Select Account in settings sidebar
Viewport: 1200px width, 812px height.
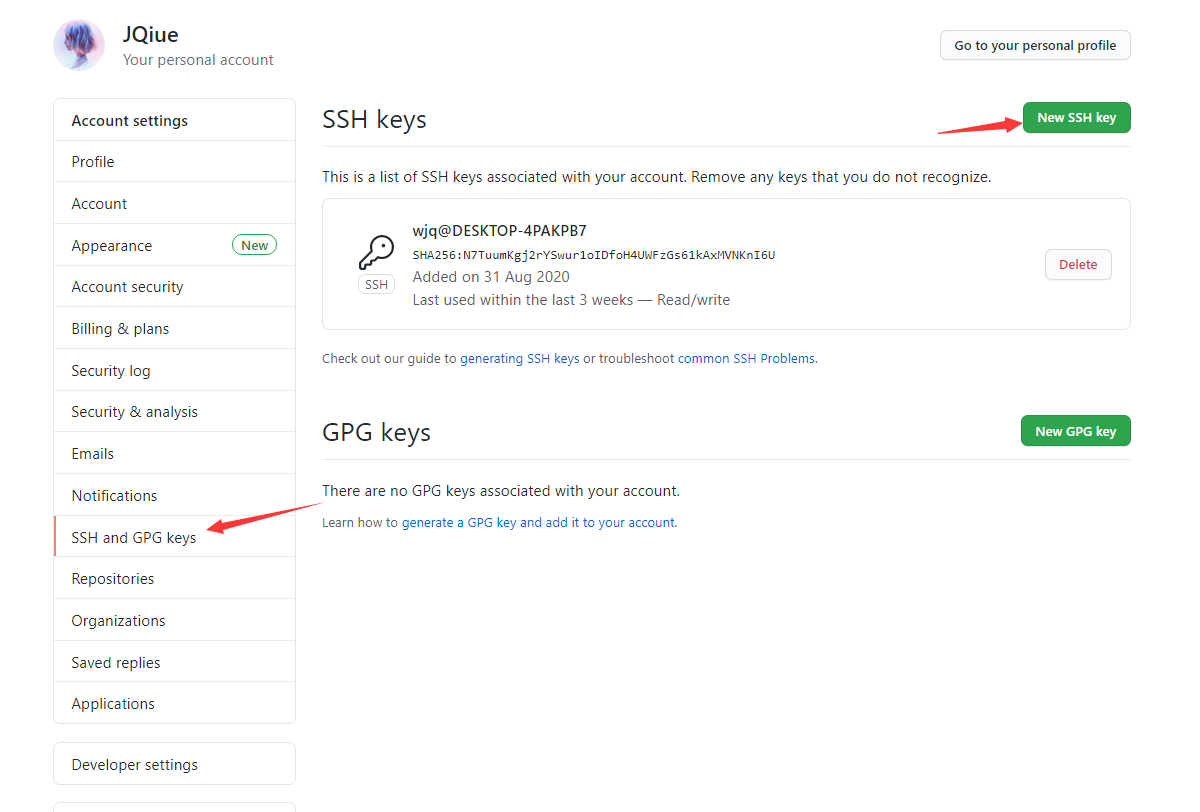click(x=99, y=204)
